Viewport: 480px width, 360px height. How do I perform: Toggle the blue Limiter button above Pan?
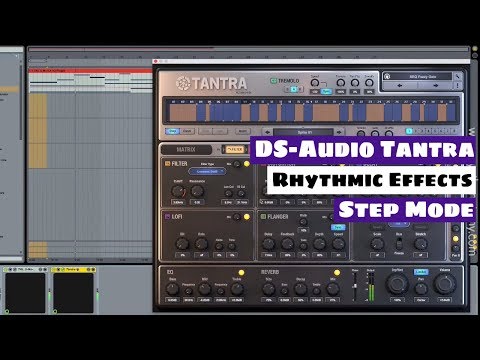(421, 272)
